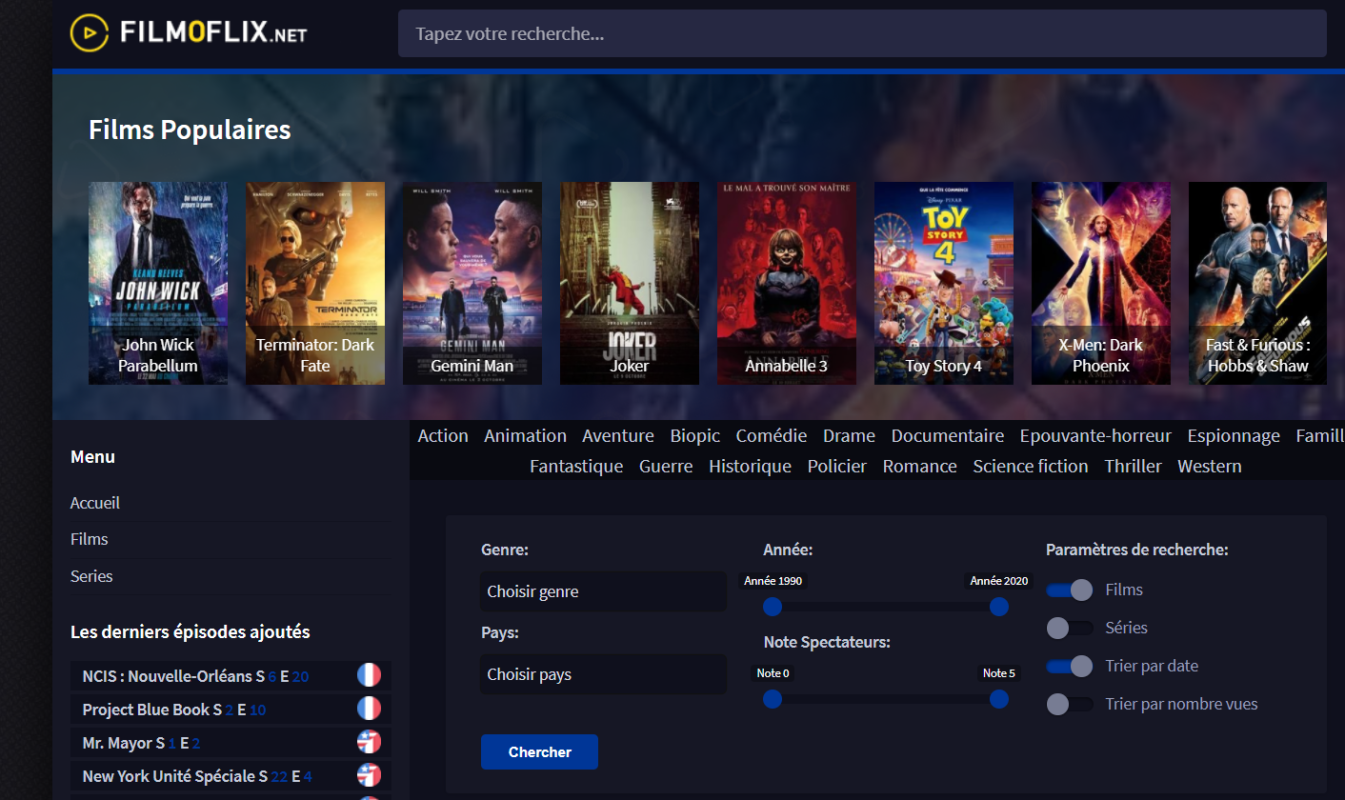Focus the Tapez votre recherche search field

(x=862, y=34)
